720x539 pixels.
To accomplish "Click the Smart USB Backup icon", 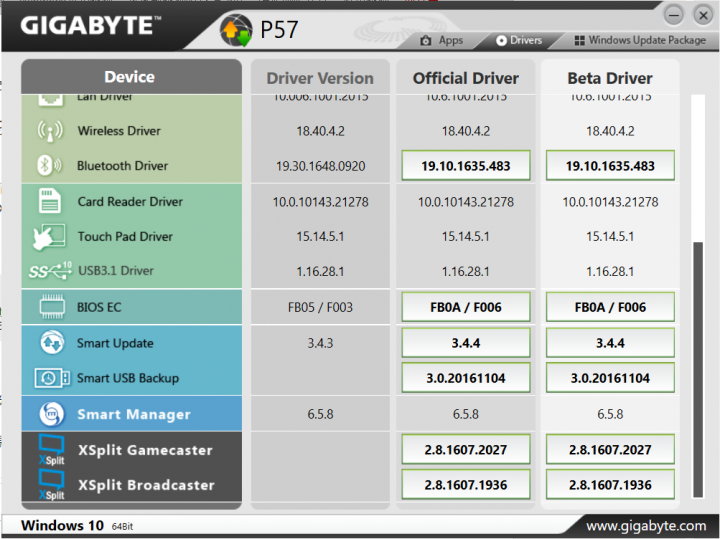I will pos(52,378).
